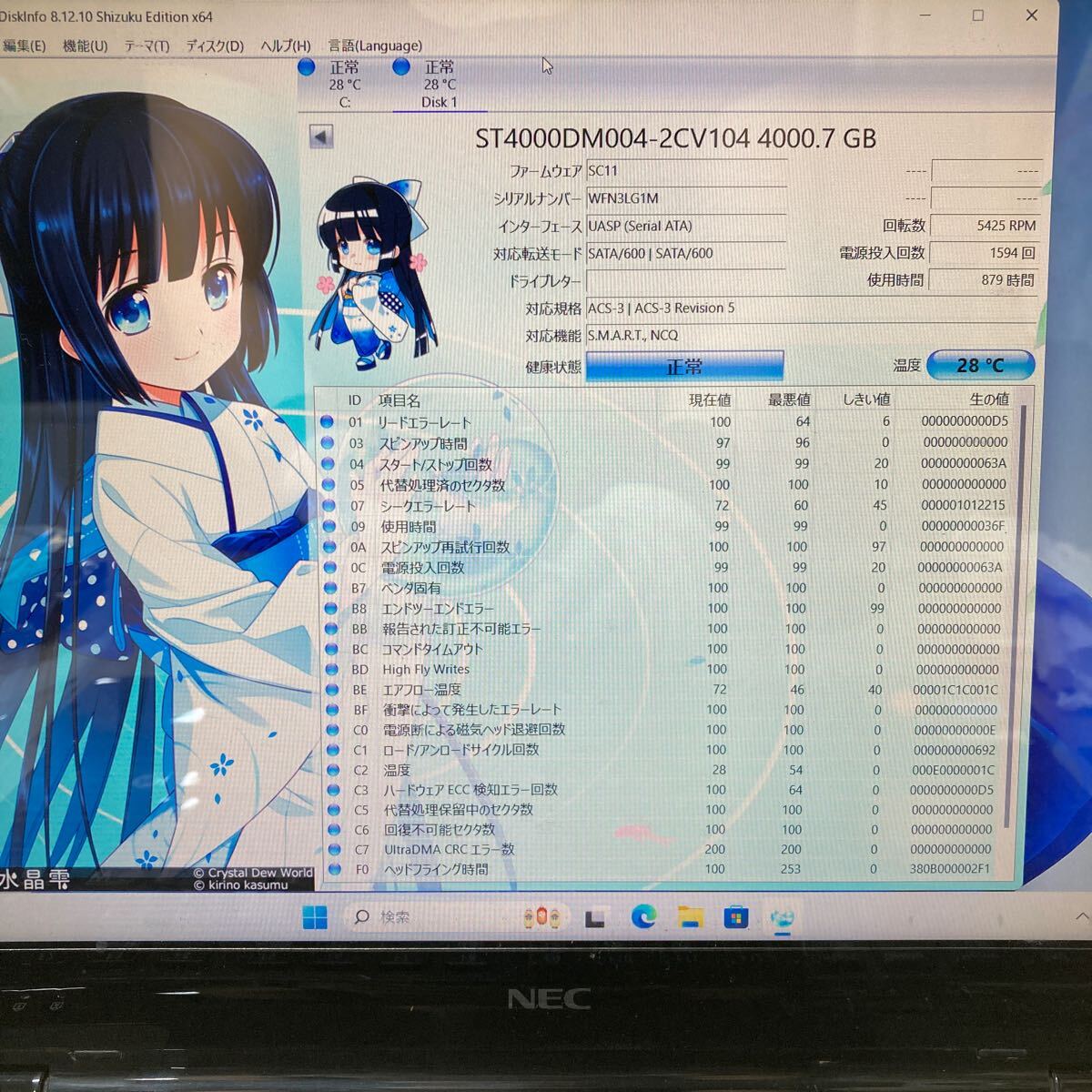Click the しきい値 column header
The height and width of the screenshot is (1092, 1092).
865,399
